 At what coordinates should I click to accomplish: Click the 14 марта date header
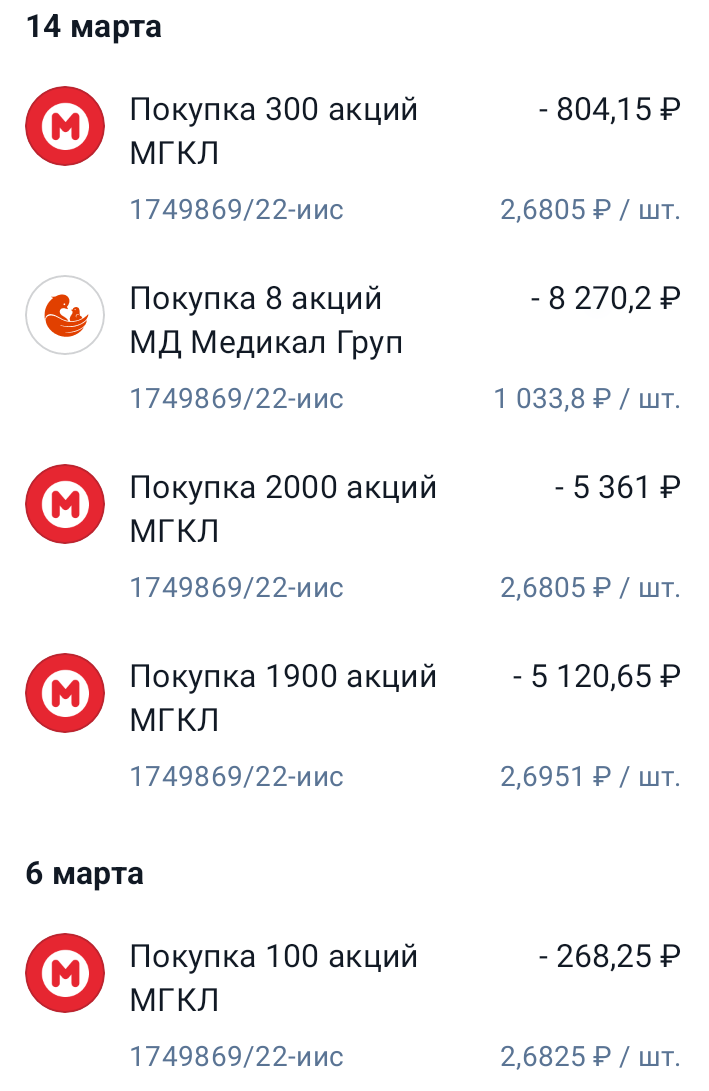(x=95, y=27)
